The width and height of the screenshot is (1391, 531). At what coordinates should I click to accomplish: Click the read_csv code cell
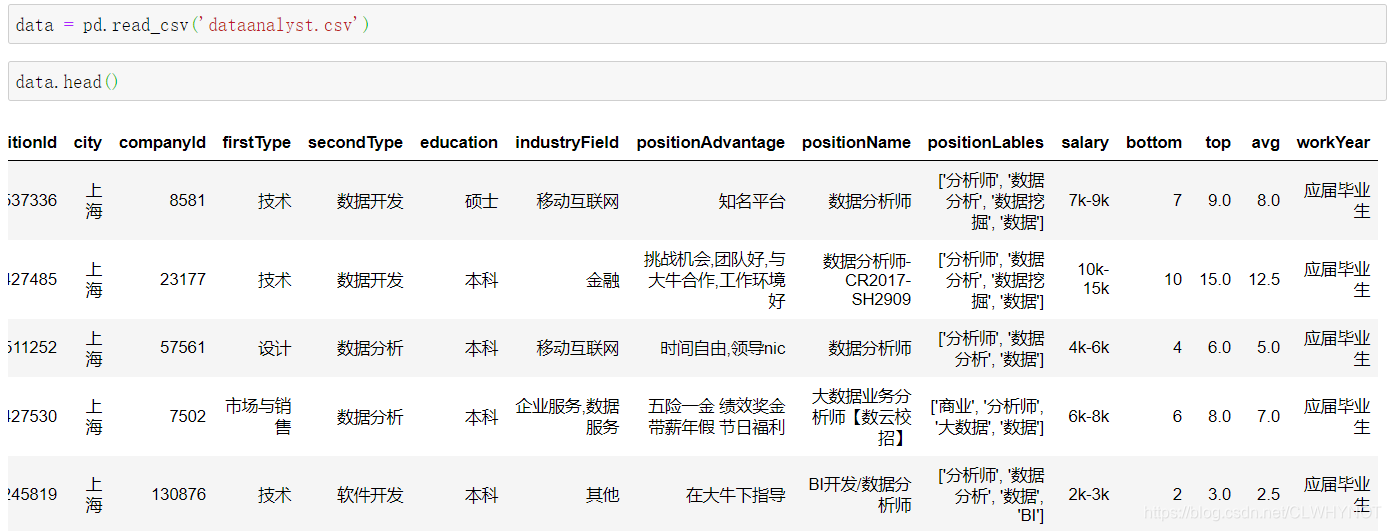coord(697,24)
